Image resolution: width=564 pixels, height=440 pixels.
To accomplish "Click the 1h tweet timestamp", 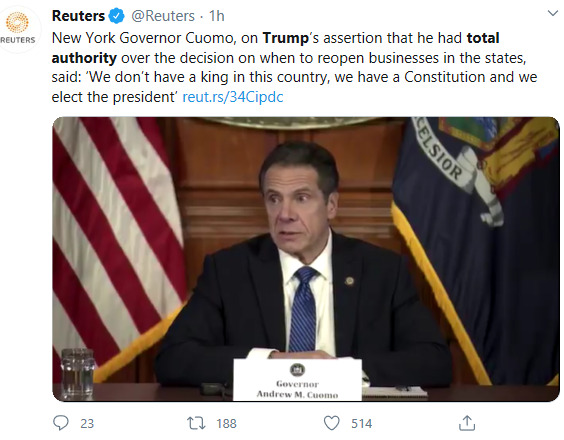I will pos(217,16).
